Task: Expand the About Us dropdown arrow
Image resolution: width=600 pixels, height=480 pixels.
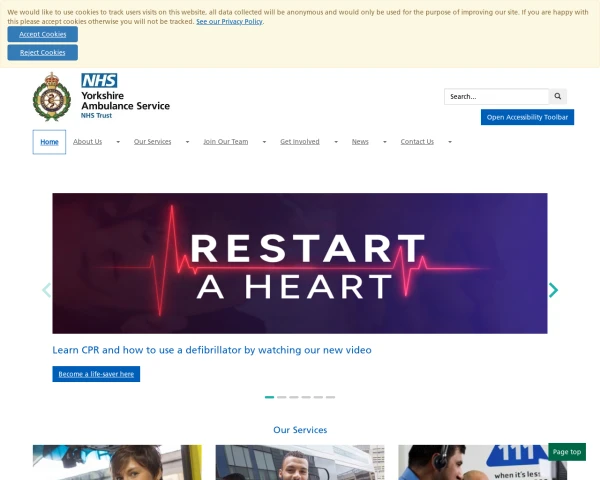Action: [118, 142]
